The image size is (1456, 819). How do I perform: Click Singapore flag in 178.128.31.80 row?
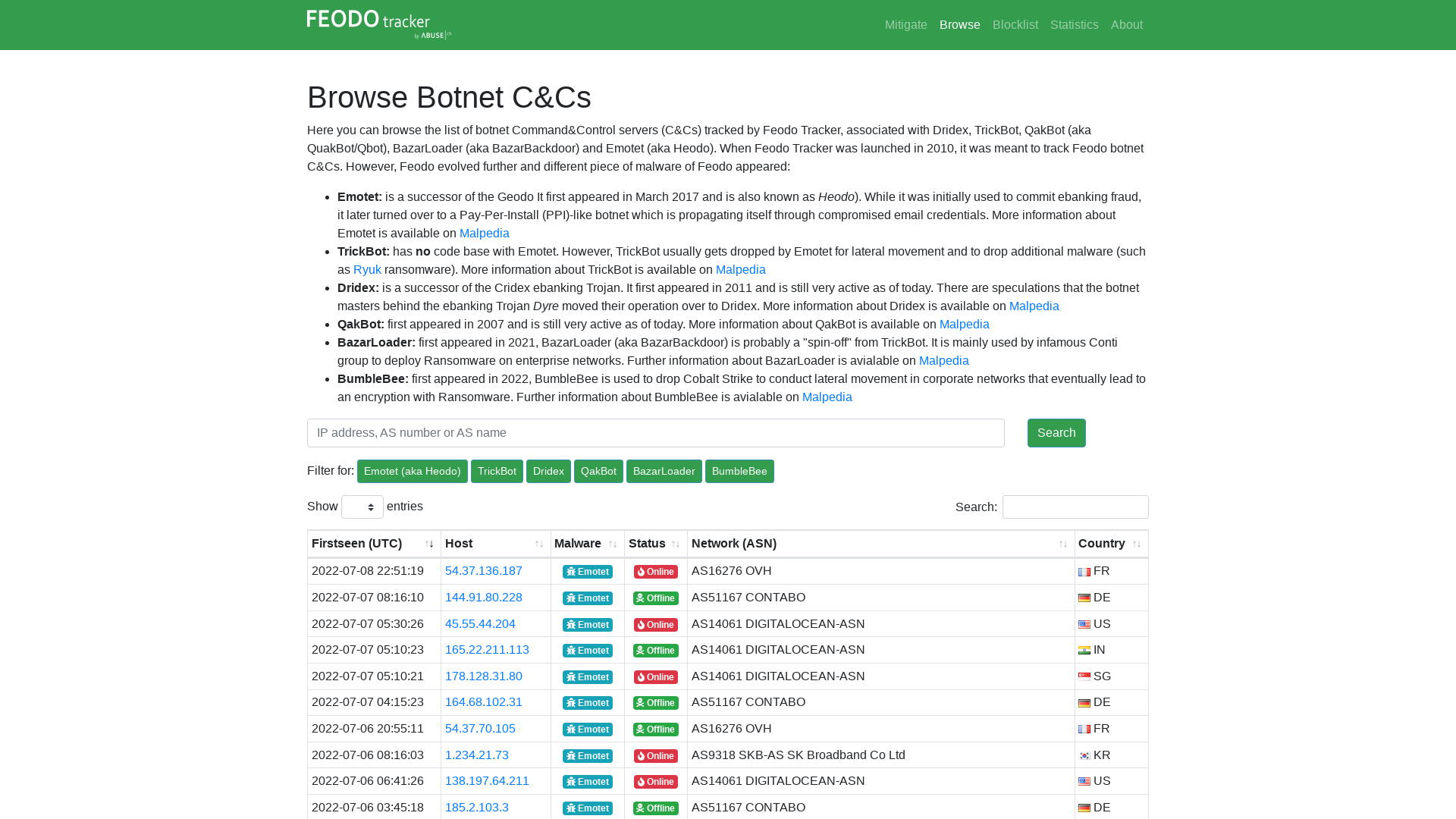(1084, 676)
